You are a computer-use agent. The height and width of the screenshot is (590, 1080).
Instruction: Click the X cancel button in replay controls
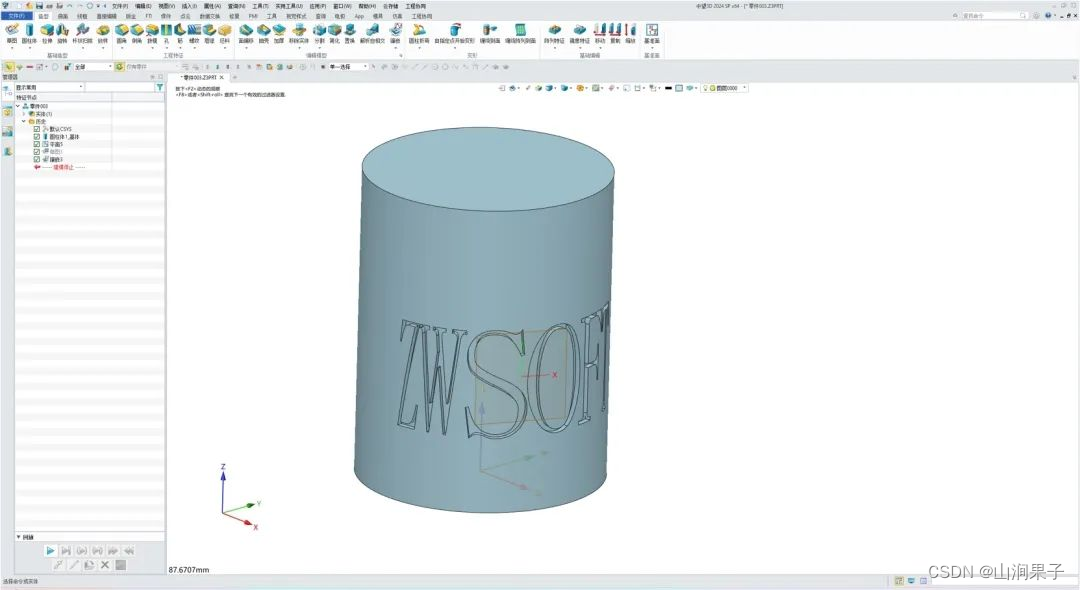click(x=105, y=565)
